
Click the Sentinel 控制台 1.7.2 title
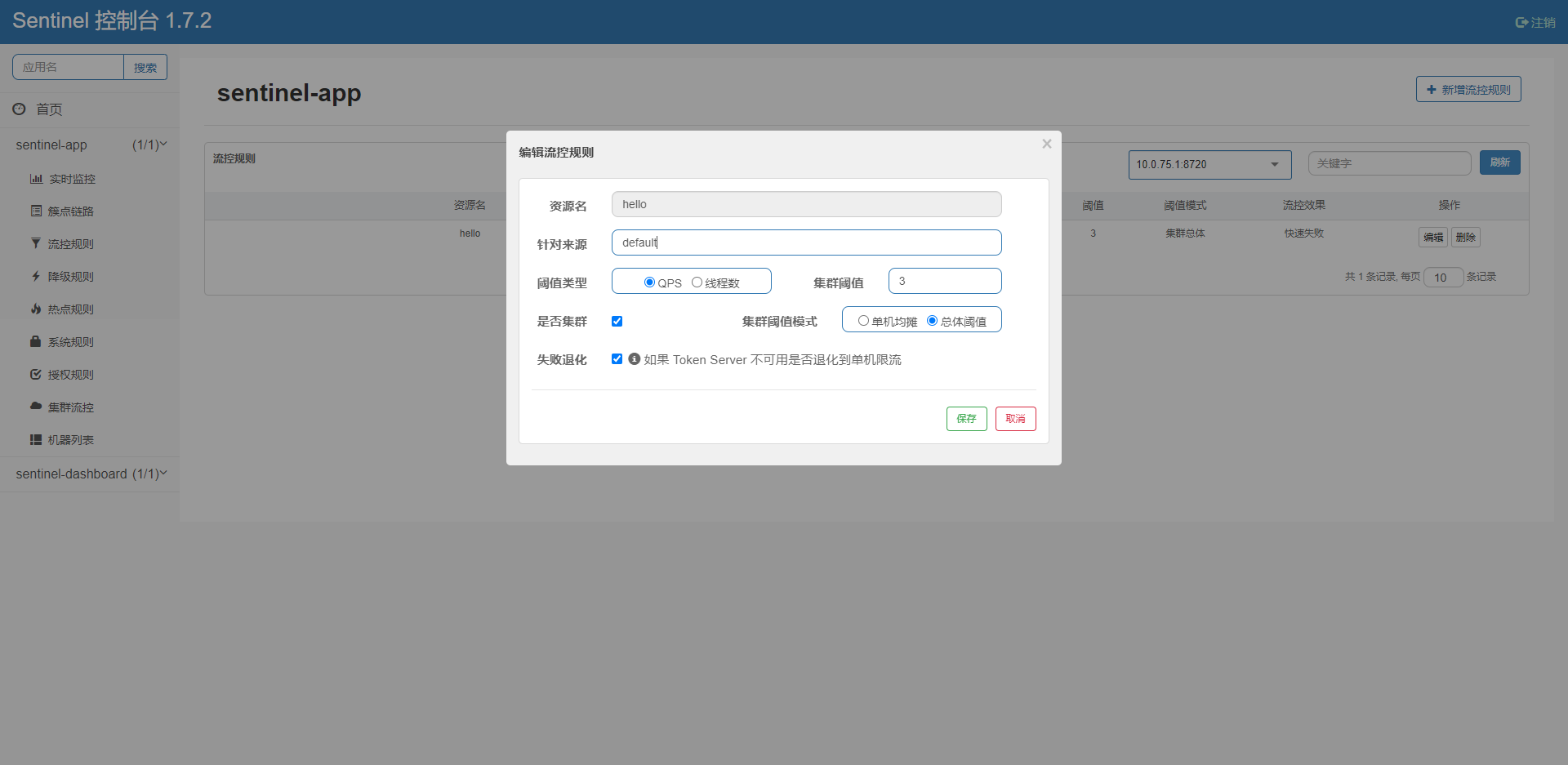tap(112, 21)
